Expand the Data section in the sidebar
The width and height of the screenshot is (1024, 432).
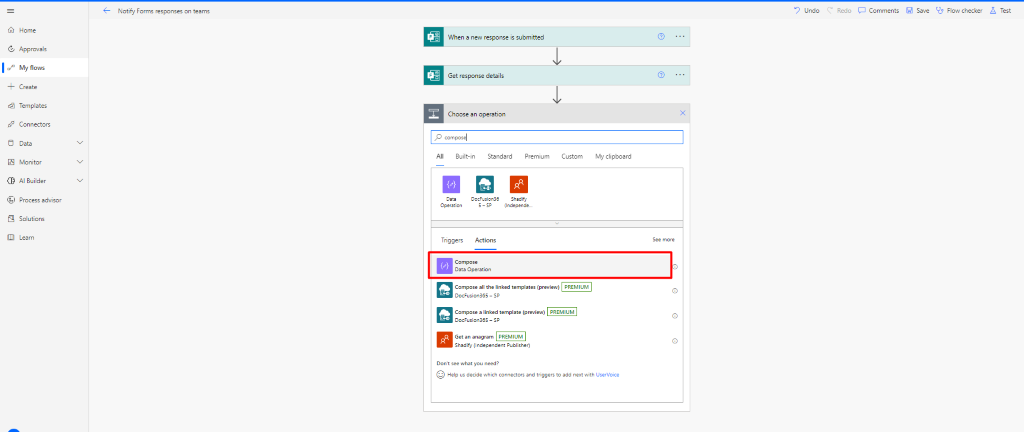coord(79,143)
